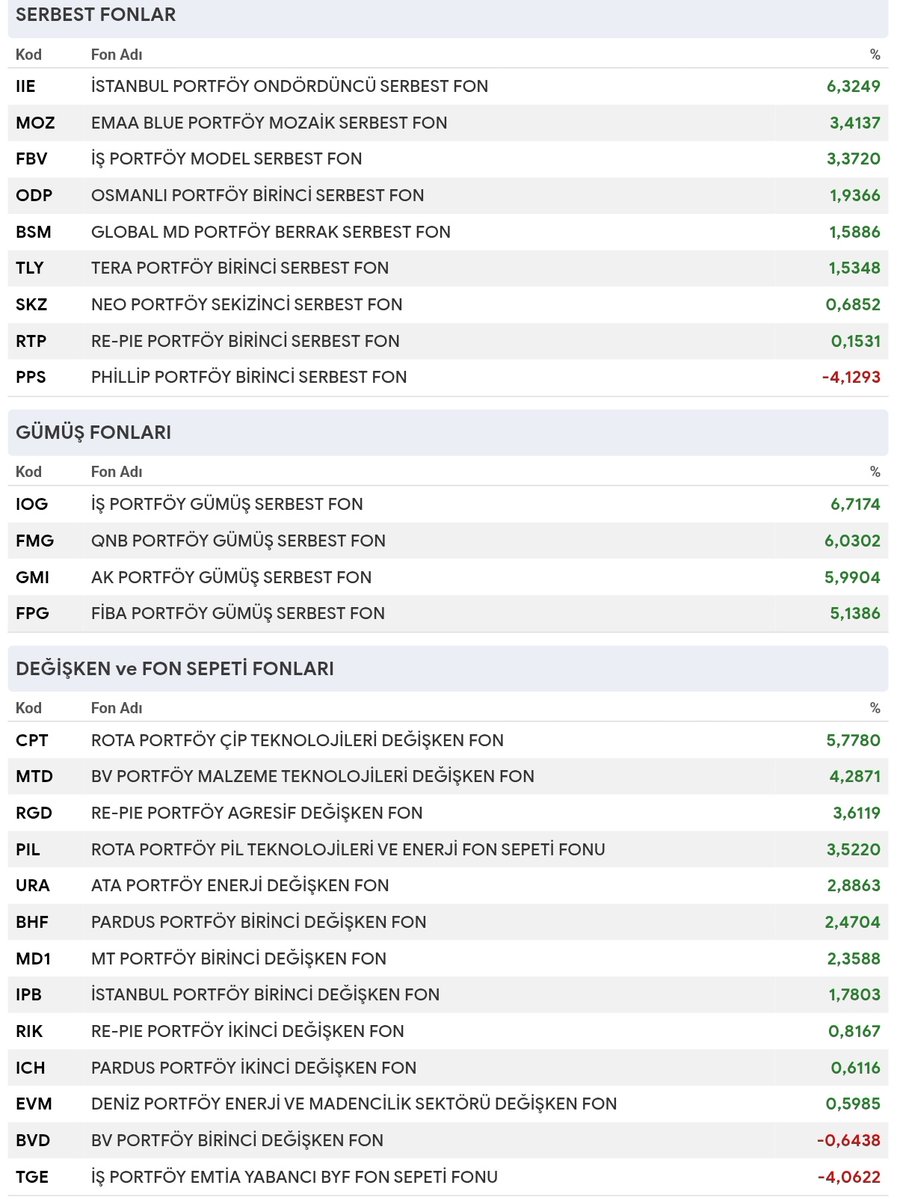Select QNB PORTFÖY GÜMÜŞ SERBEST FON
This screenshot has height=1200, width=897.
coord(238,541)
